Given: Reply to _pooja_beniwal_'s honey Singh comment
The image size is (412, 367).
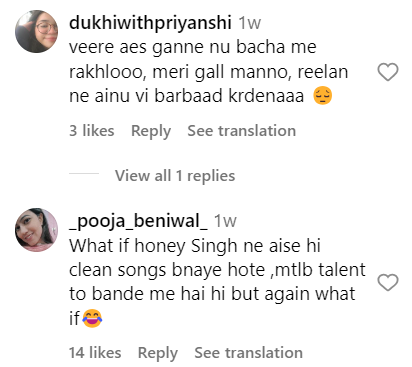Looking at the screenshot, I should point(158,353).
